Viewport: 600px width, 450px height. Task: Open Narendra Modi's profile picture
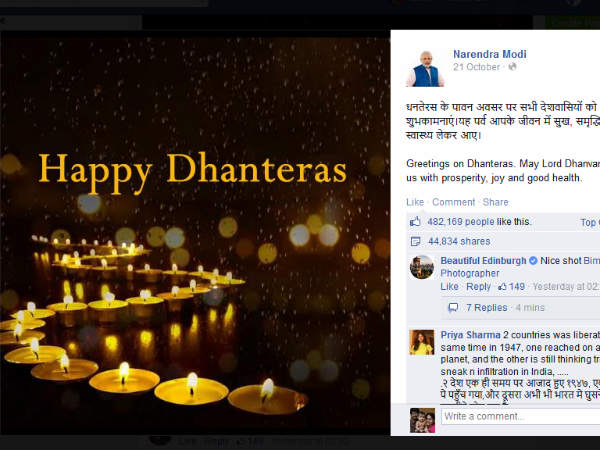pyautogui.click(x=426, y=68)
